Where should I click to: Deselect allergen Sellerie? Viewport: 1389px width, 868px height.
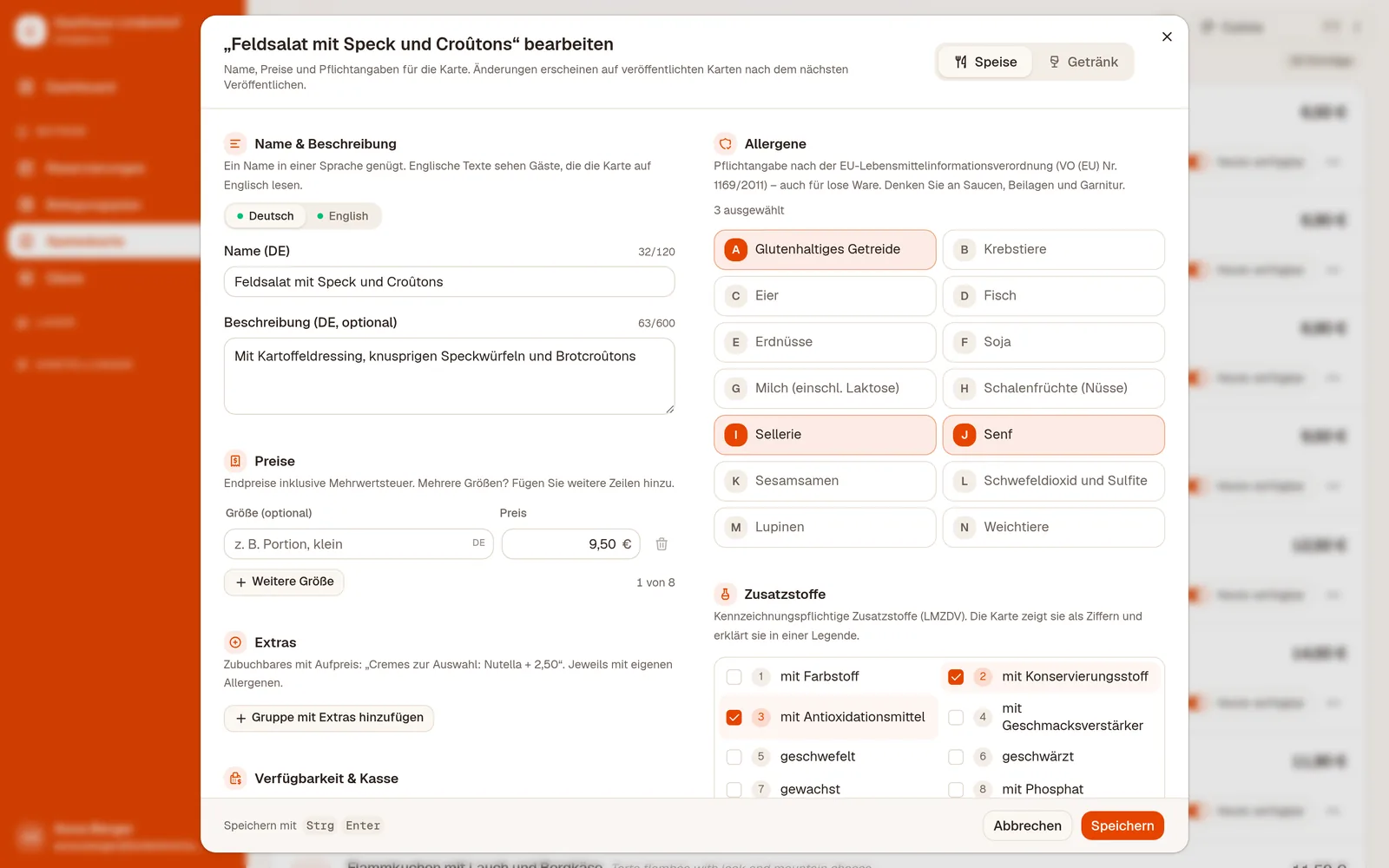[825, 435]
